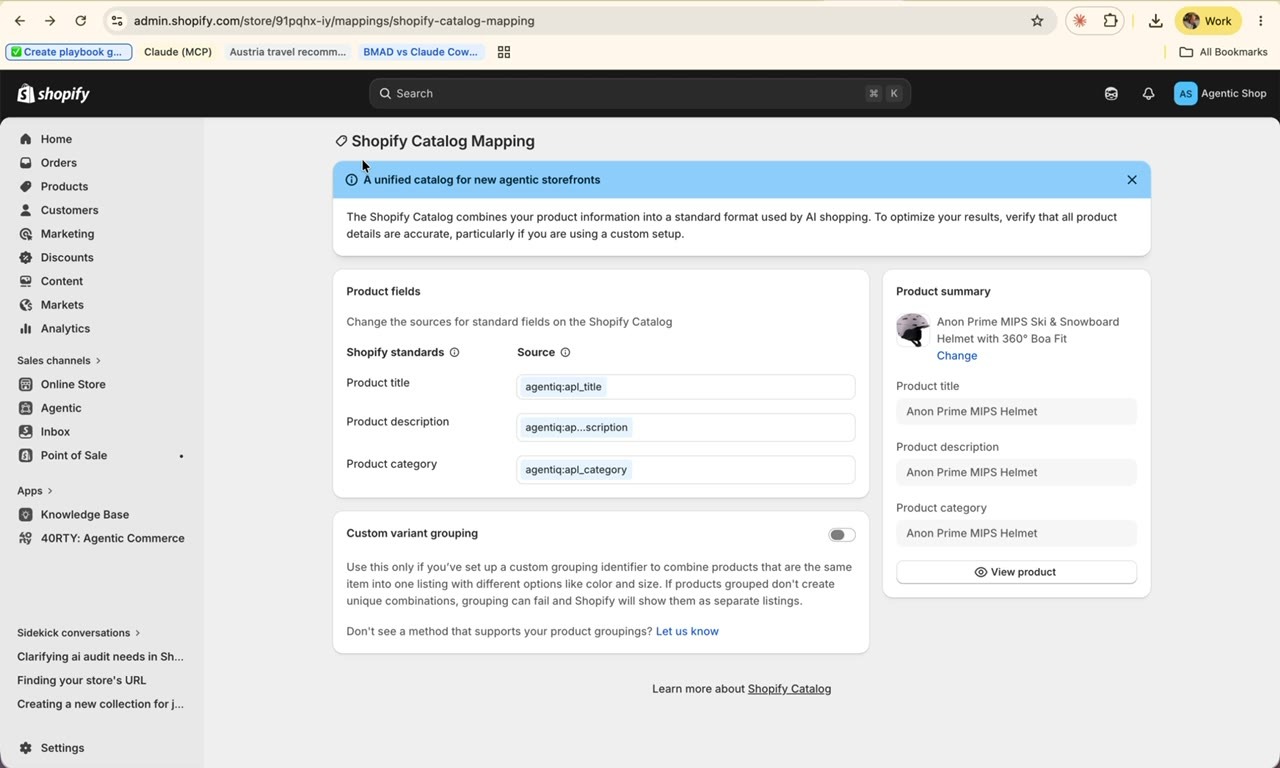Expand the Sales channels section
This screenshot has width=1280, height=768.
coord(59,360)
